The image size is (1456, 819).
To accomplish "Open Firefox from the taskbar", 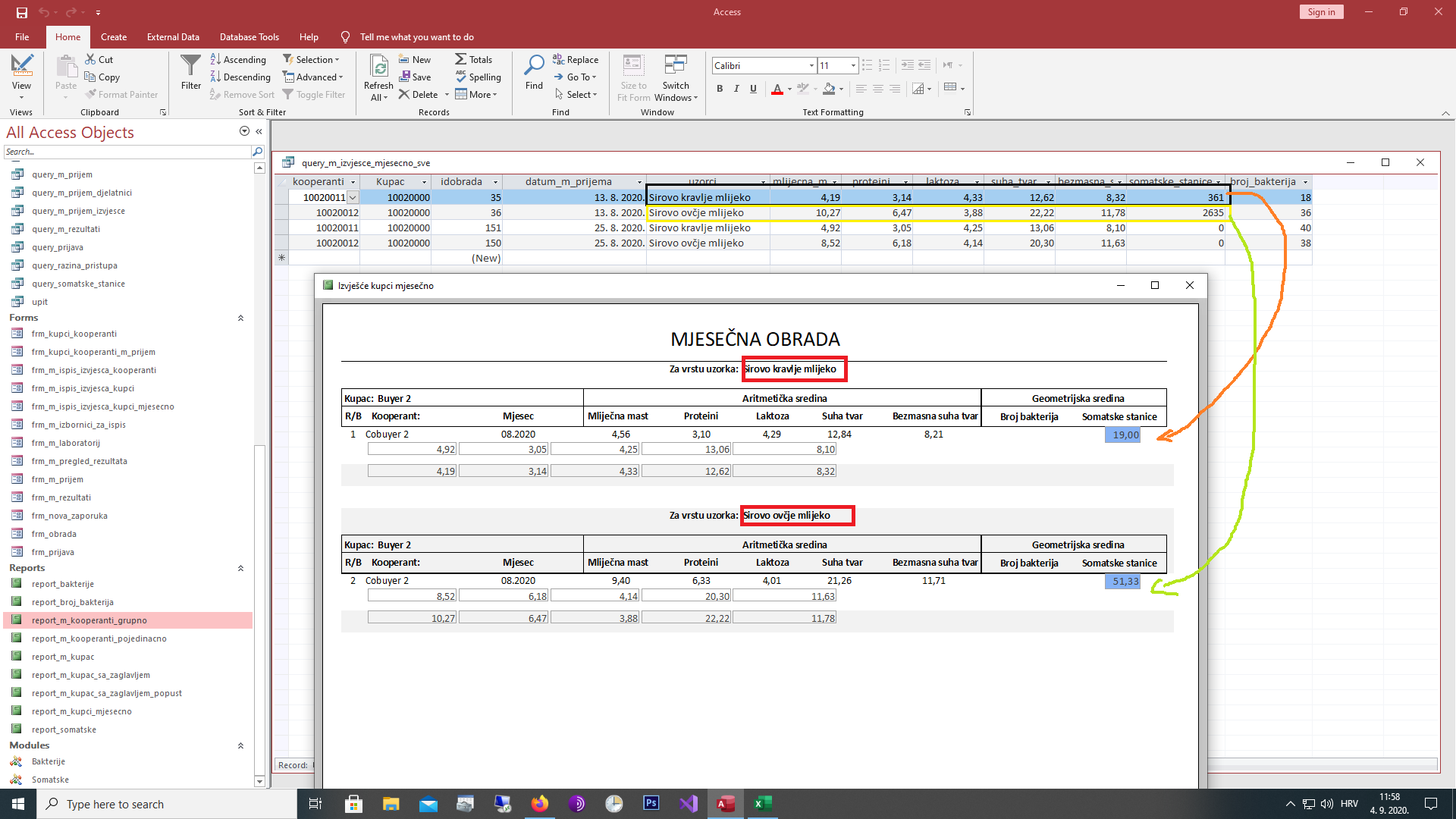I will [x=540, y=804].
